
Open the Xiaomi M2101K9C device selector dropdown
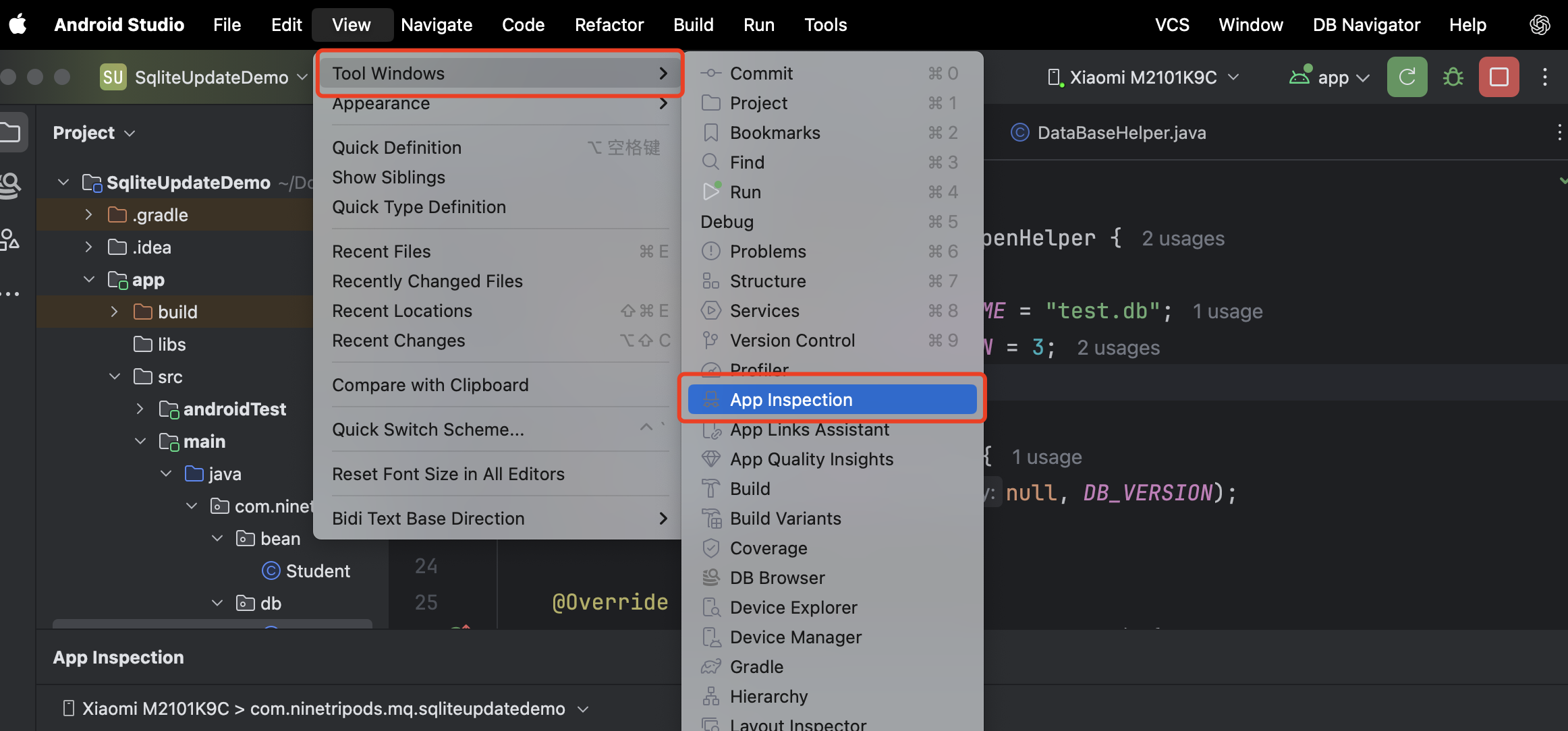[x=1234, y=77]
